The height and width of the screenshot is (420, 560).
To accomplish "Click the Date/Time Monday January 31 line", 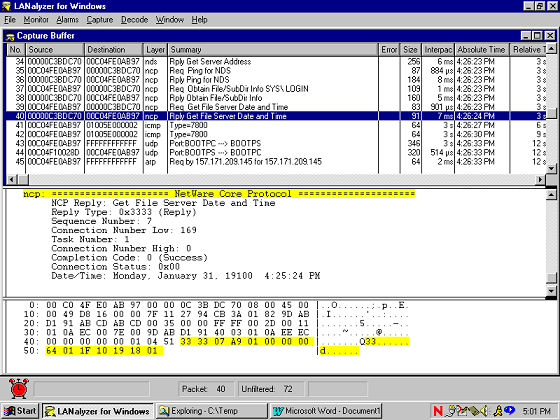I will tap(185, 276).
